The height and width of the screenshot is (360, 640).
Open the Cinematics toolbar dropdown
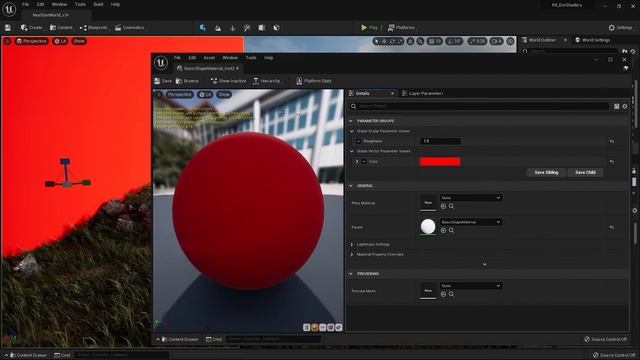tap(129, 28)
